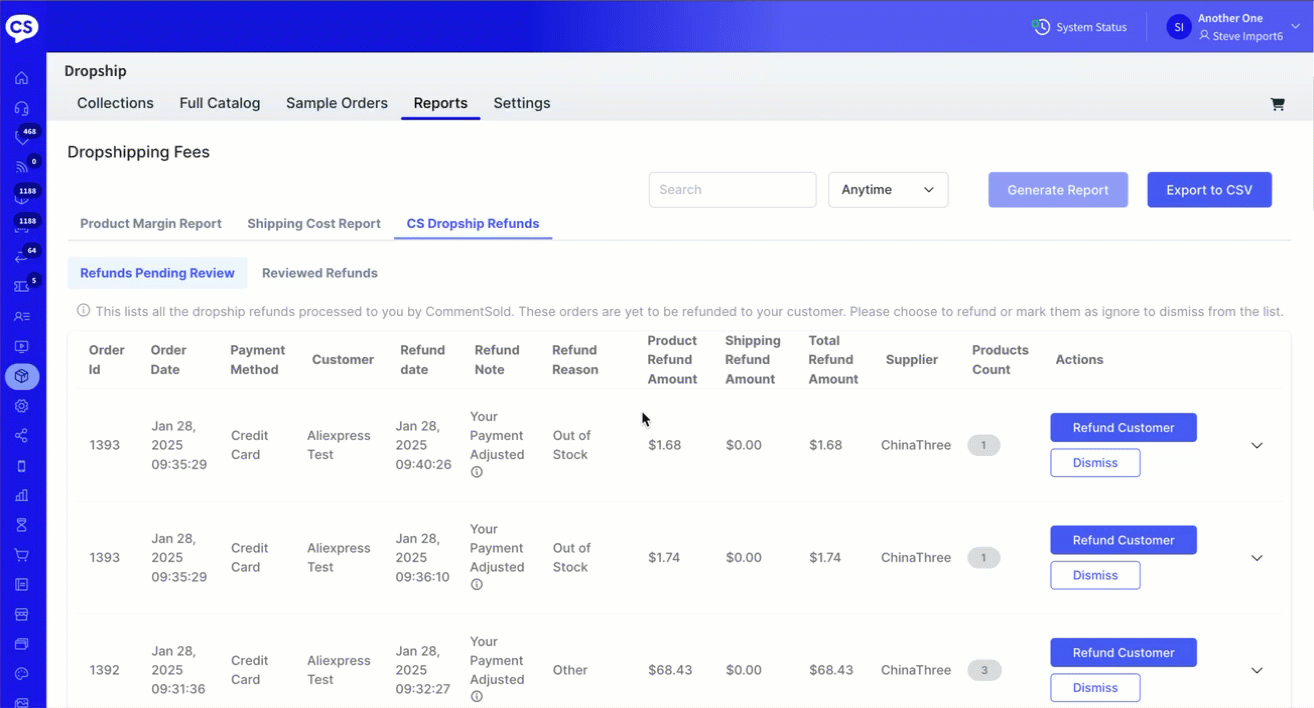
Task: Click the Search input field
Action: [x=732, y=190]
